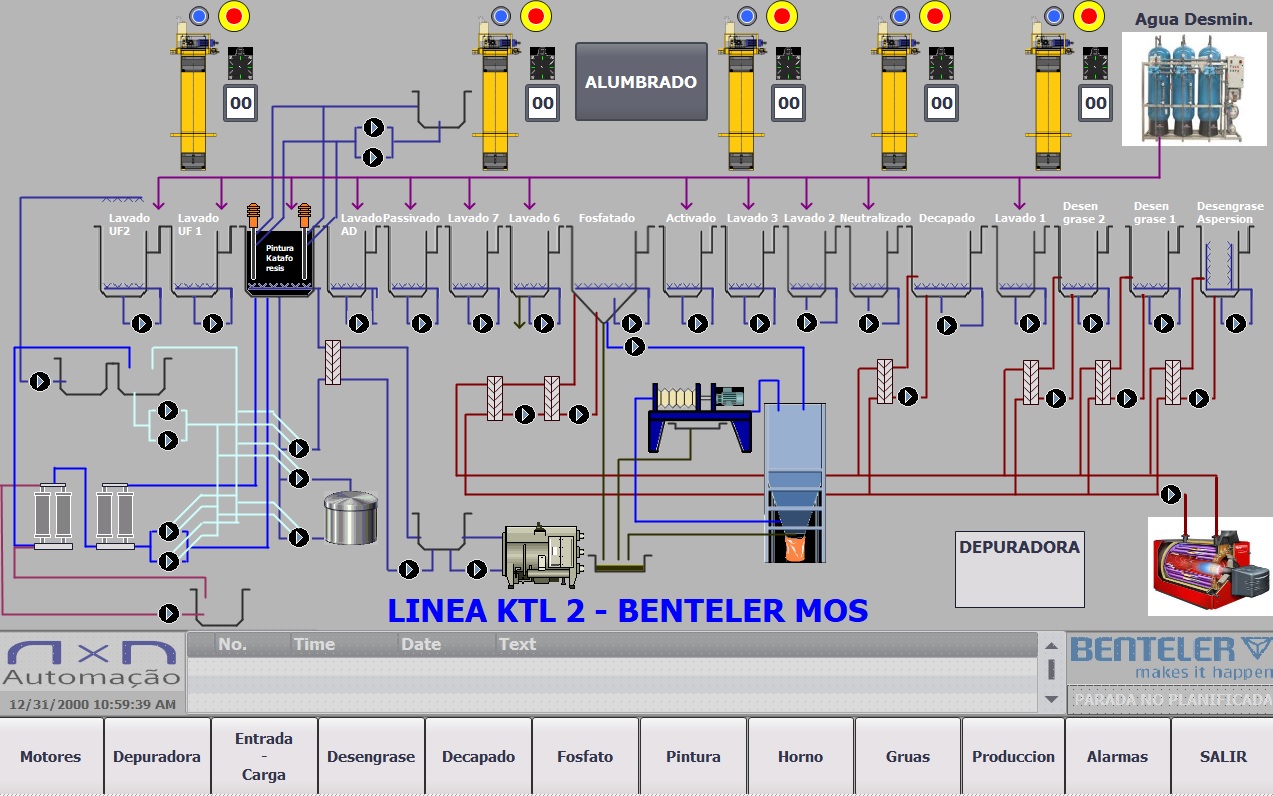Click the pump under Neutralizado tank
This screenshot has height=796, width=1273.
pyautogui.click(x=869, y=323)
